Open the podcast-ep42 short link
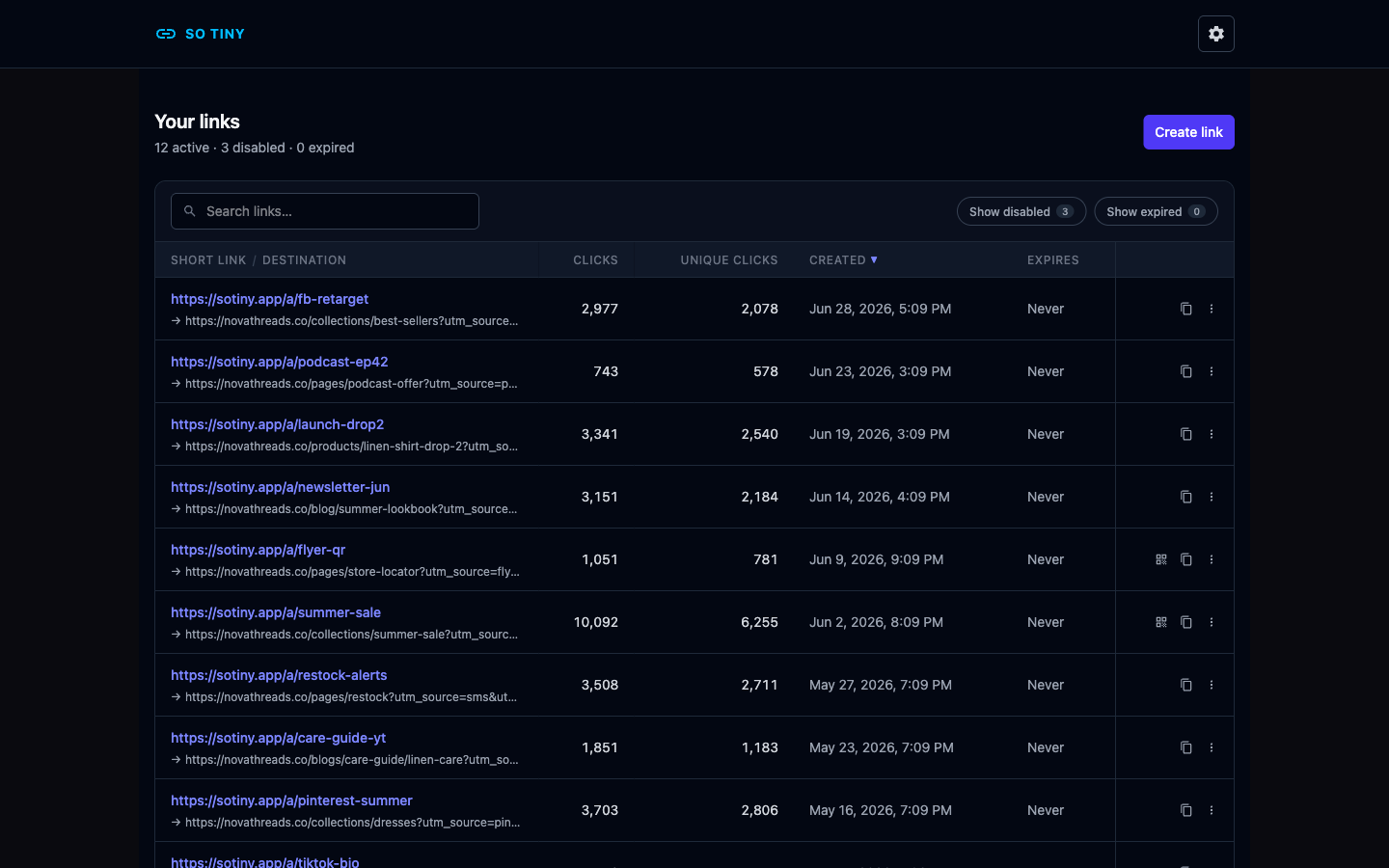The width and height of the screenshot is (1389, 868). 279,362
